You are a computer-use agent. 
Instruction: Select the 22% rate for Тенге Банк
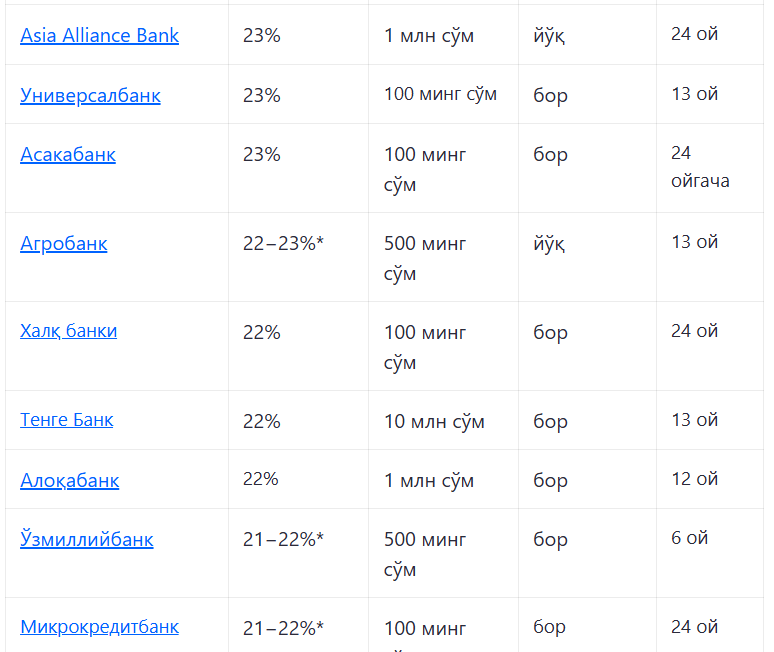262,422
